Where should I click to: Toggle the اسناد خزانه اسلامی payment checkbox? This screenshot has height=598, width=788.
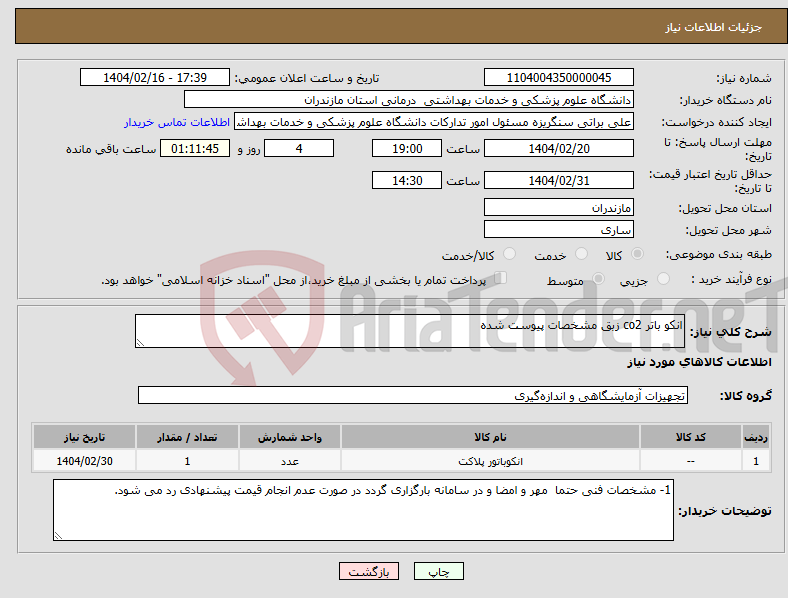click(x=501, y=278)
